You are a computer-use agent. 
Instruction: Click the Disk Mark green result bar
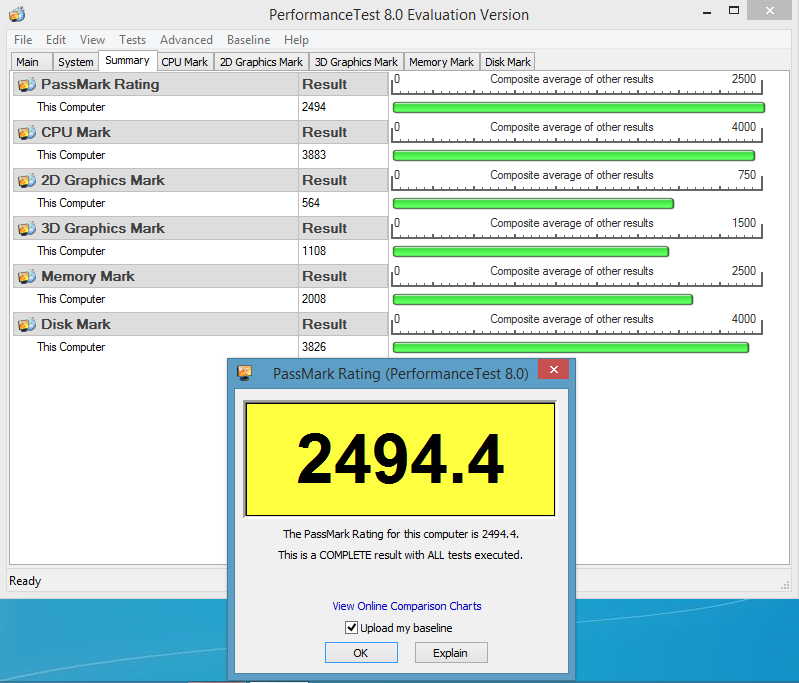click(x=571, y=347)
